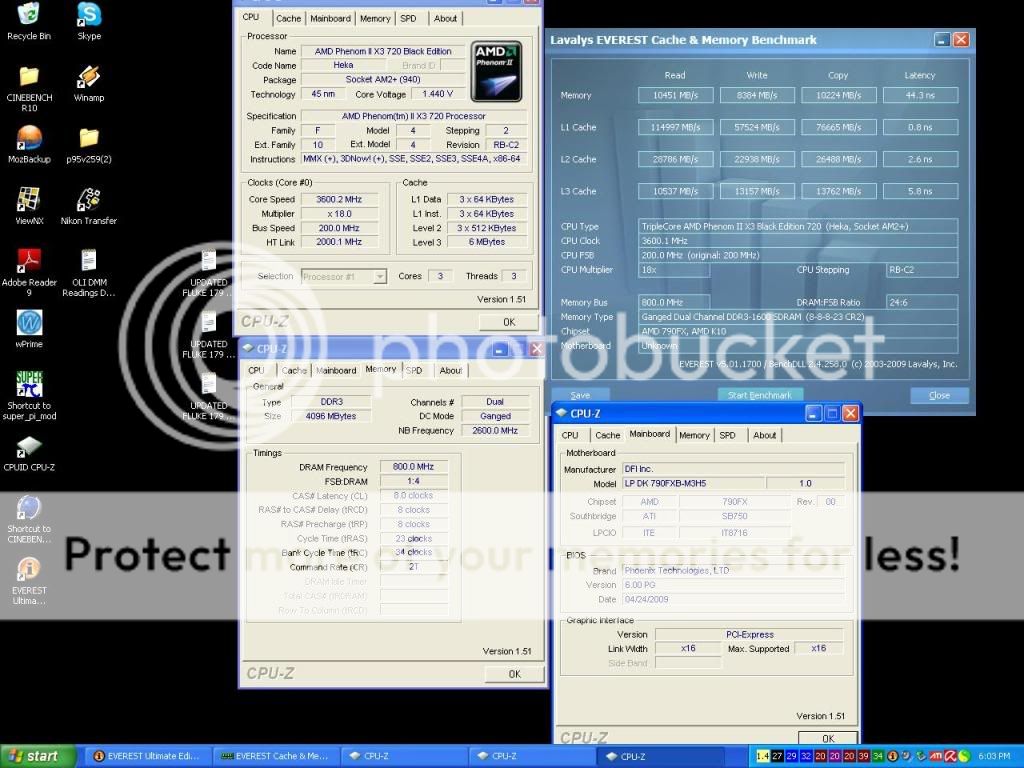Viewport: 1024px width, 768px height.
Task: Select SPD tab in memory CPU-Z window
Action: click(414, 370)
